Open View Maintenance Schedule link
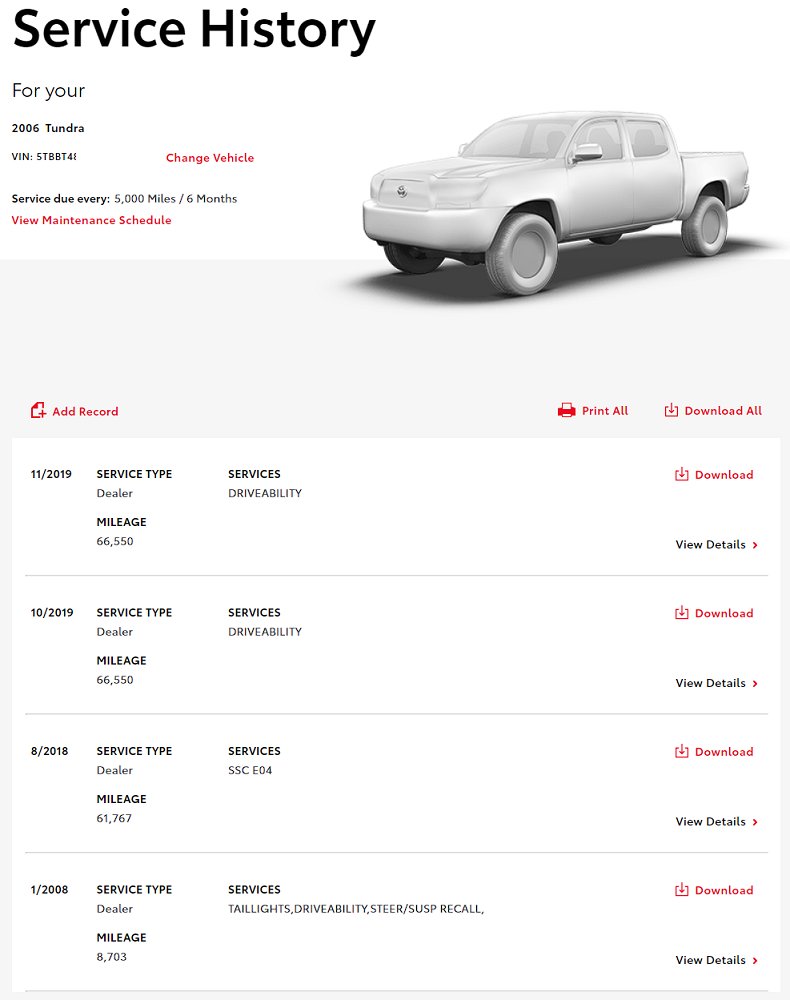790x1000 pixels. click(91, 220)
